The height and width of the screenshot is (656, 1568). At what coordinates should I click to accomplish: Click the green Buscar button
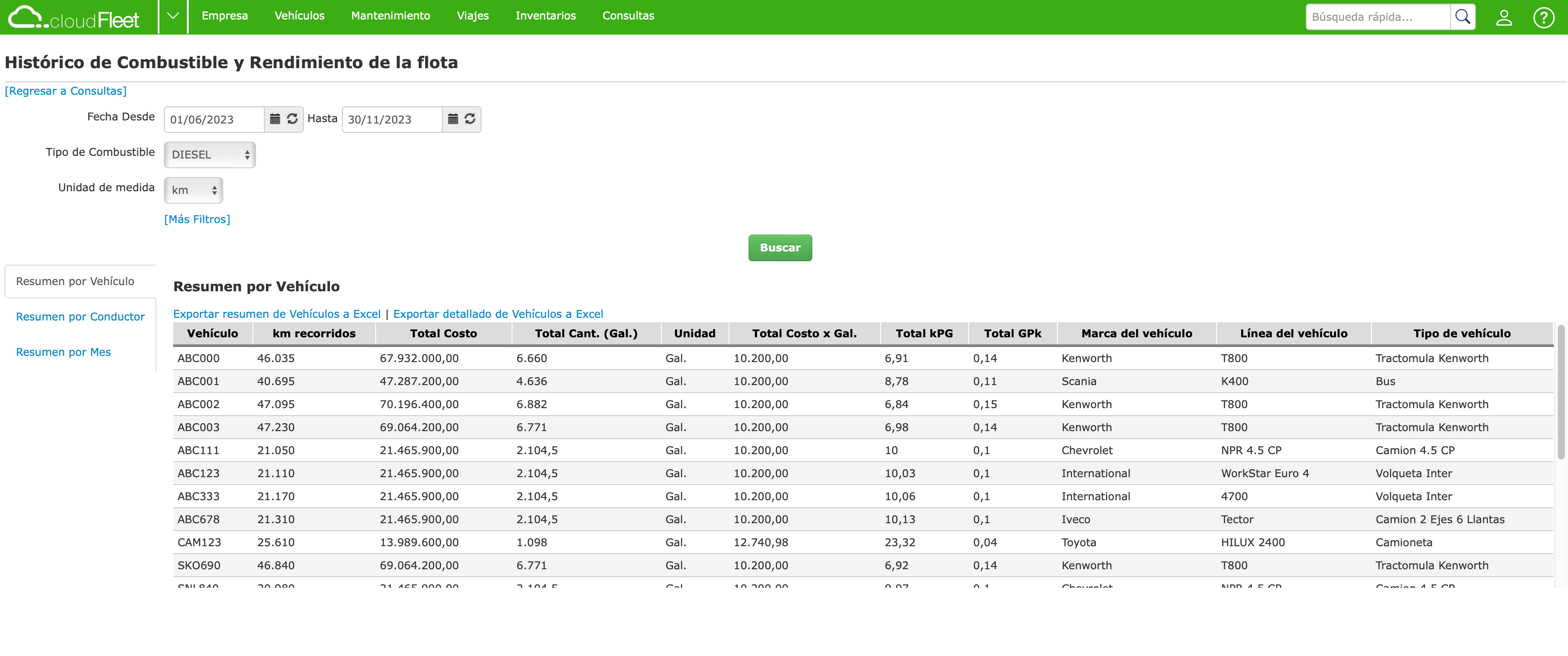[x=780, y=248]
